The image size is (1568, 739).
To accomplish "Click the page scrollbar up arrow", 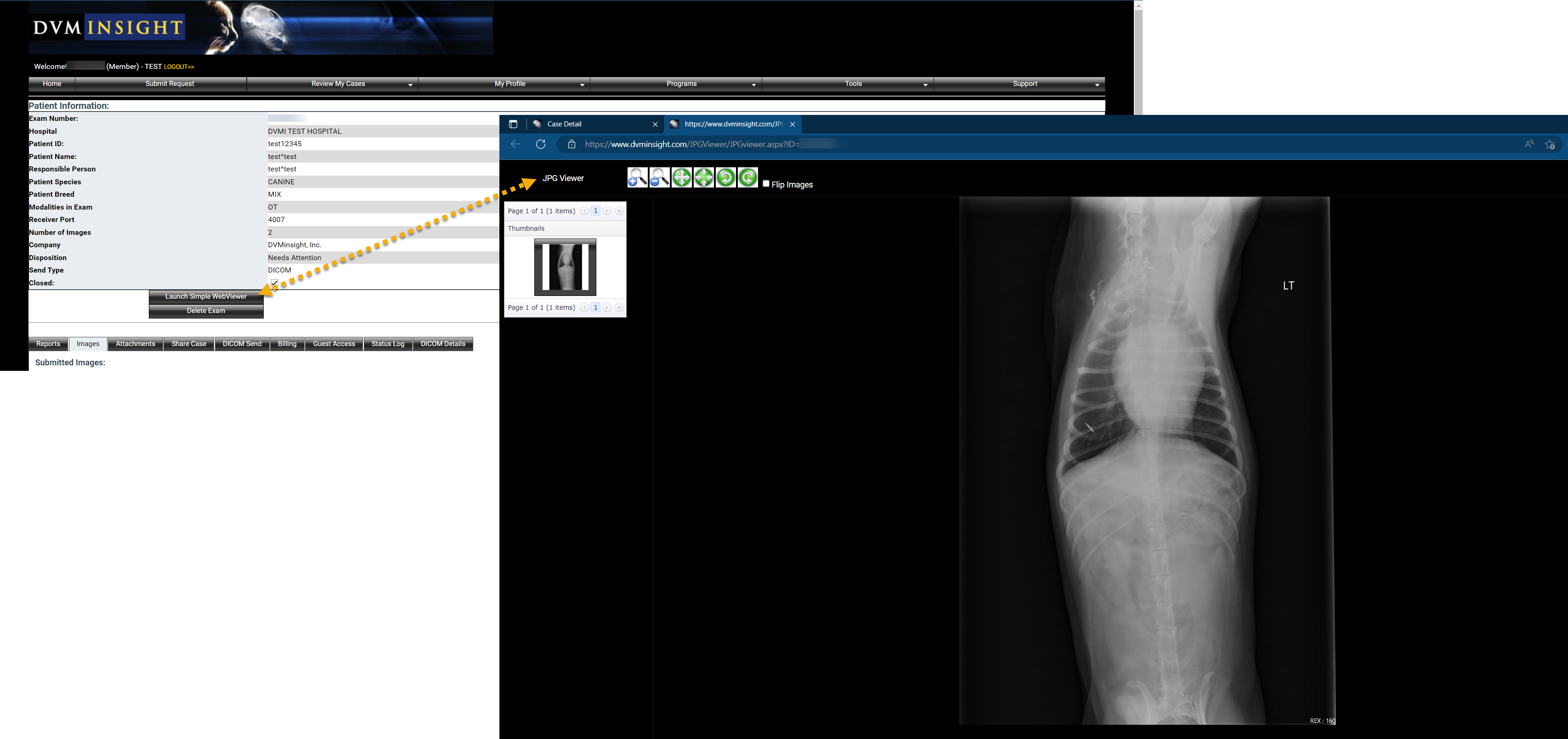I will point(1138,6).
